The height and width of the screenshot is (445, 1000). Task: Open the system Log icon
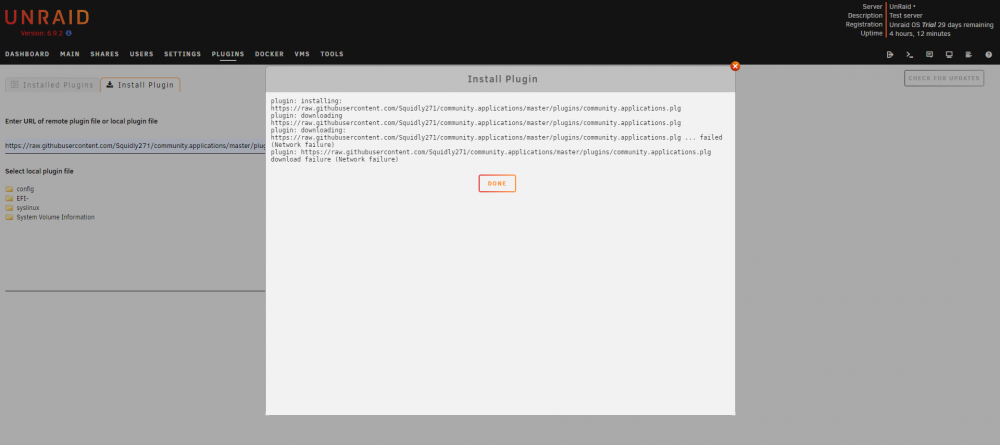click(969, 54)
